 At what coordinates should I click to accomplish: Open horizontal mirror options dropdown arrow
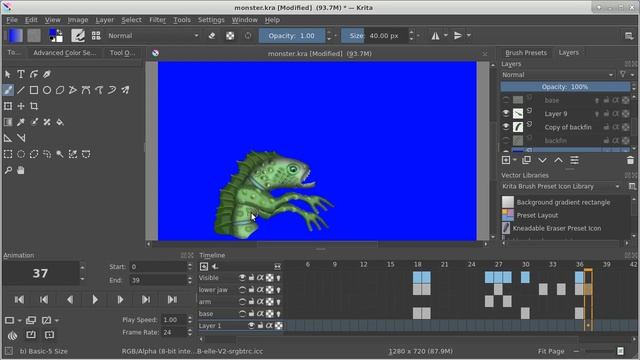[446, 36]
